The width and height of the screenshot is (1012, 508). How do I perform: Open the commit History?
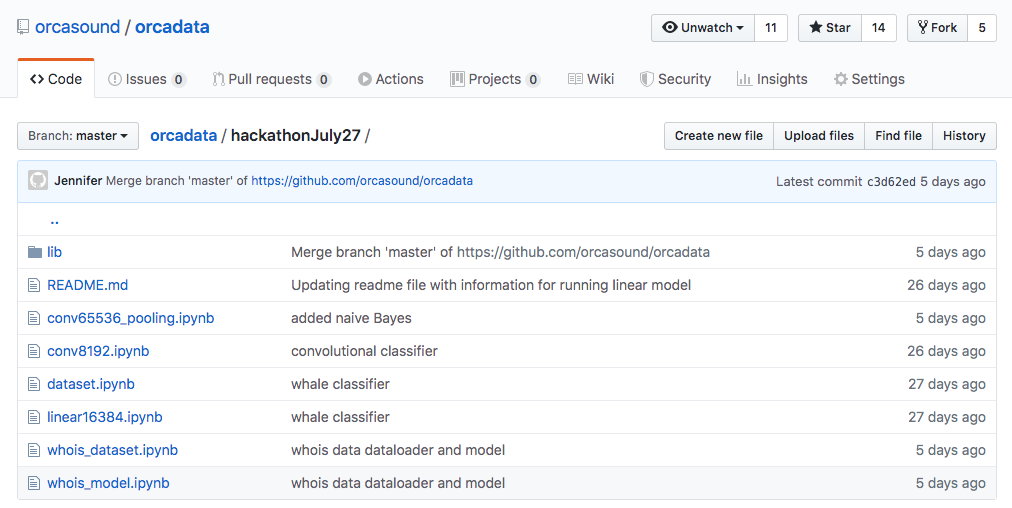click(x=964, y=136)
